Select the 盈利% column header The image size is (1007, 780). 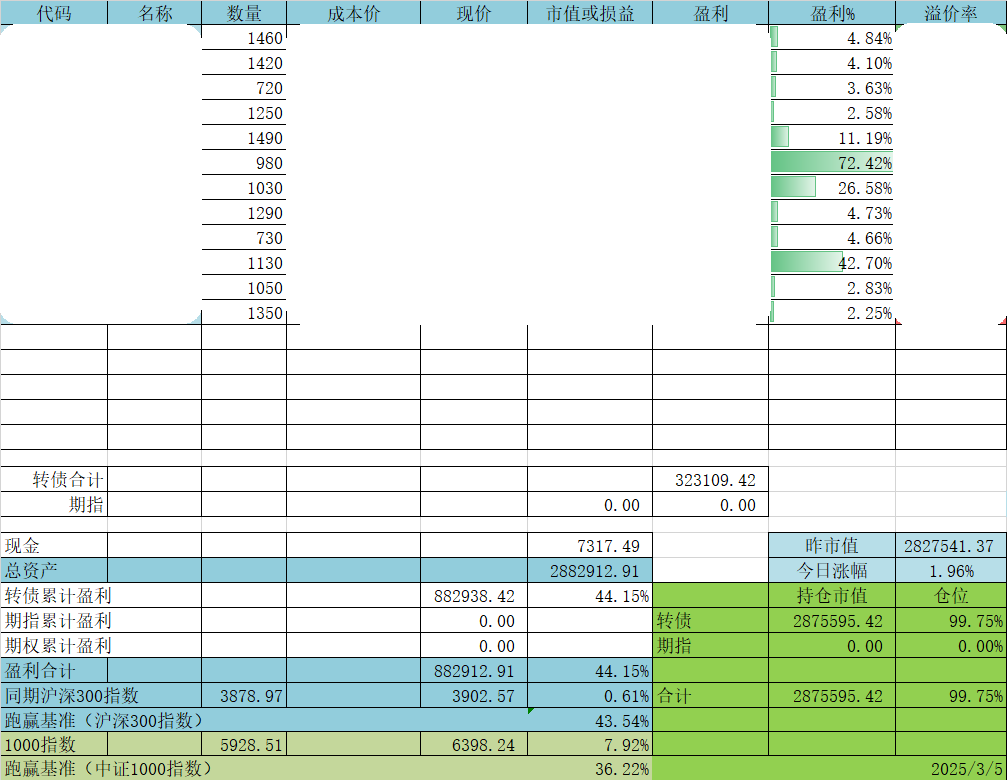point(832,13)
